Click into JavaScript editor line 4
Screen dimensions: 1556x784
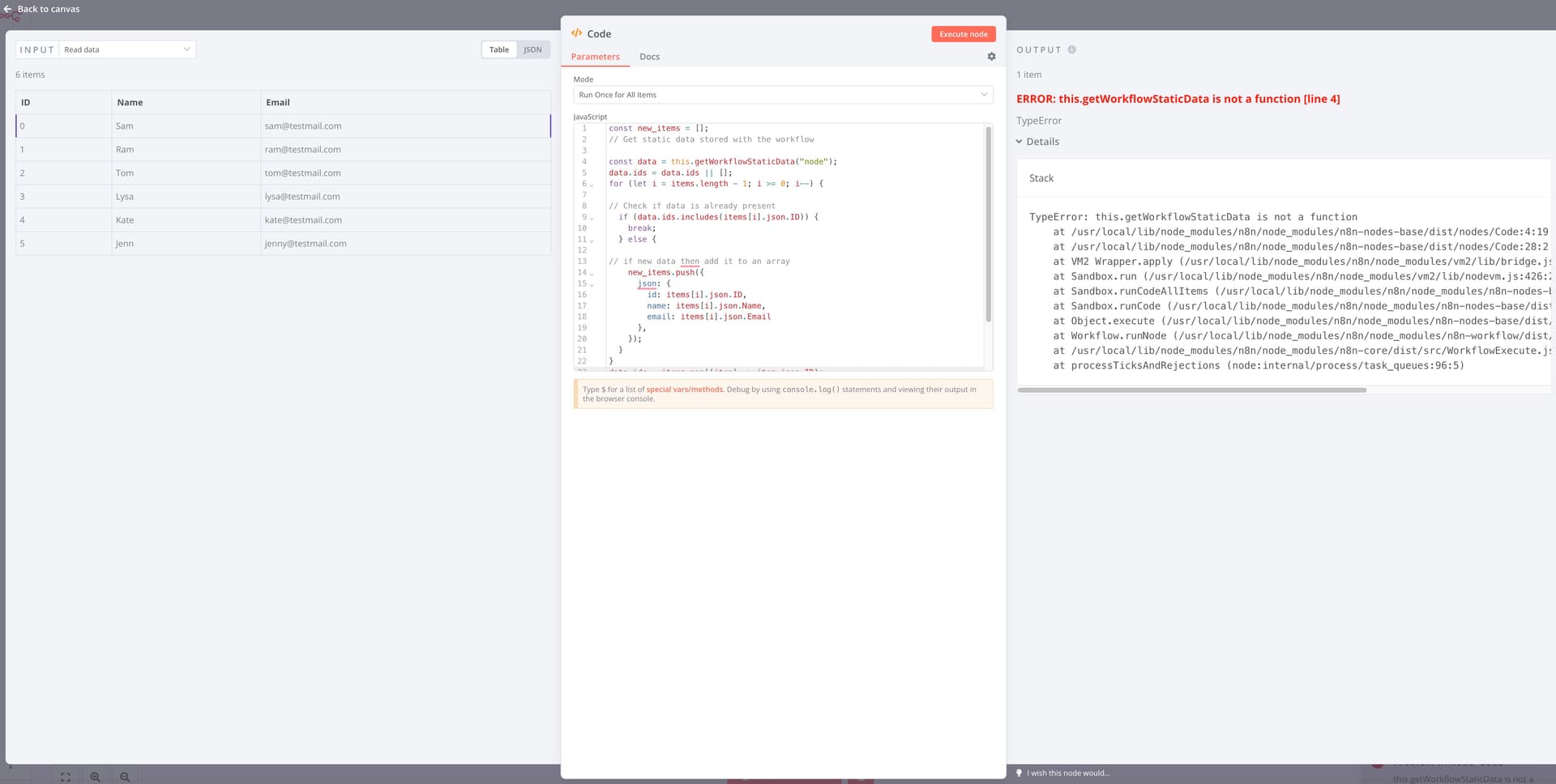click(x=723, y=162)
